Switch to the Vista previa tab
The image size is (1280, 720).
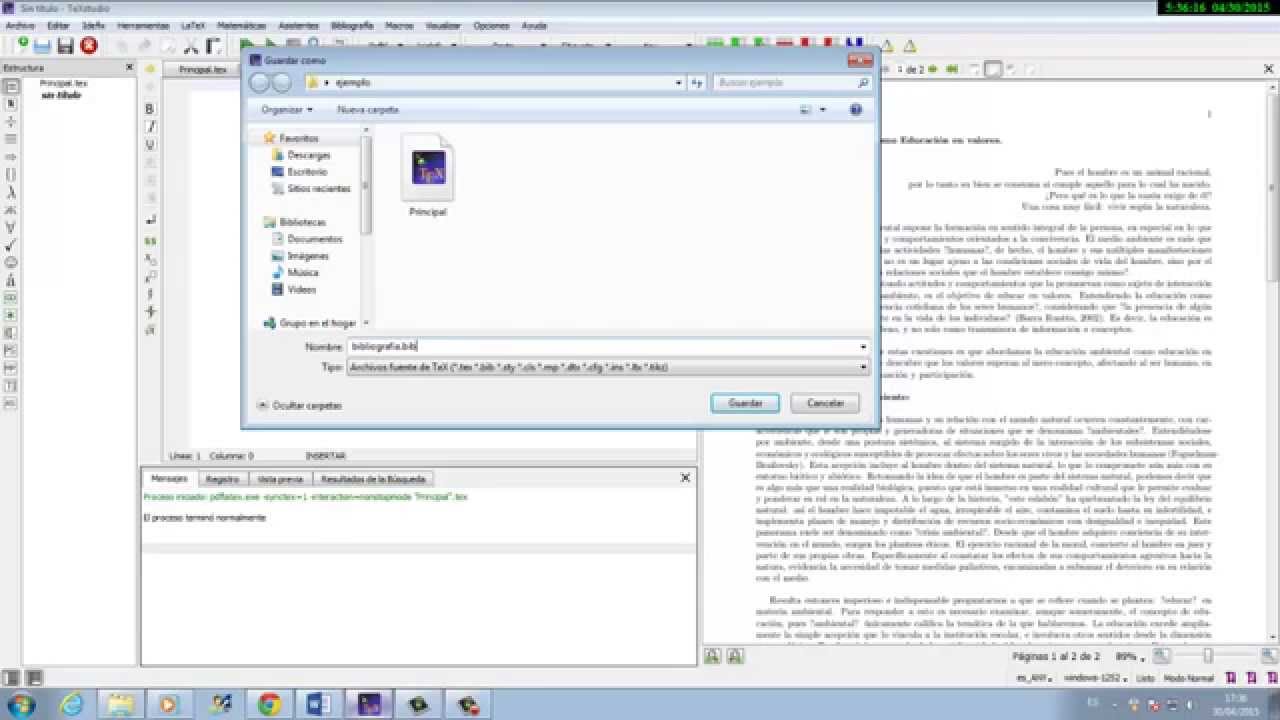[x=279, y=479]
